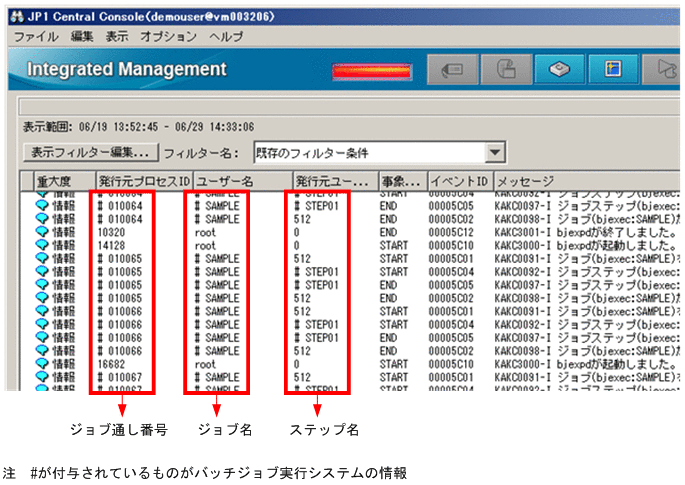Click root user name in the 14128 row
Screen dimensions: 685x485
click(205, 245)
